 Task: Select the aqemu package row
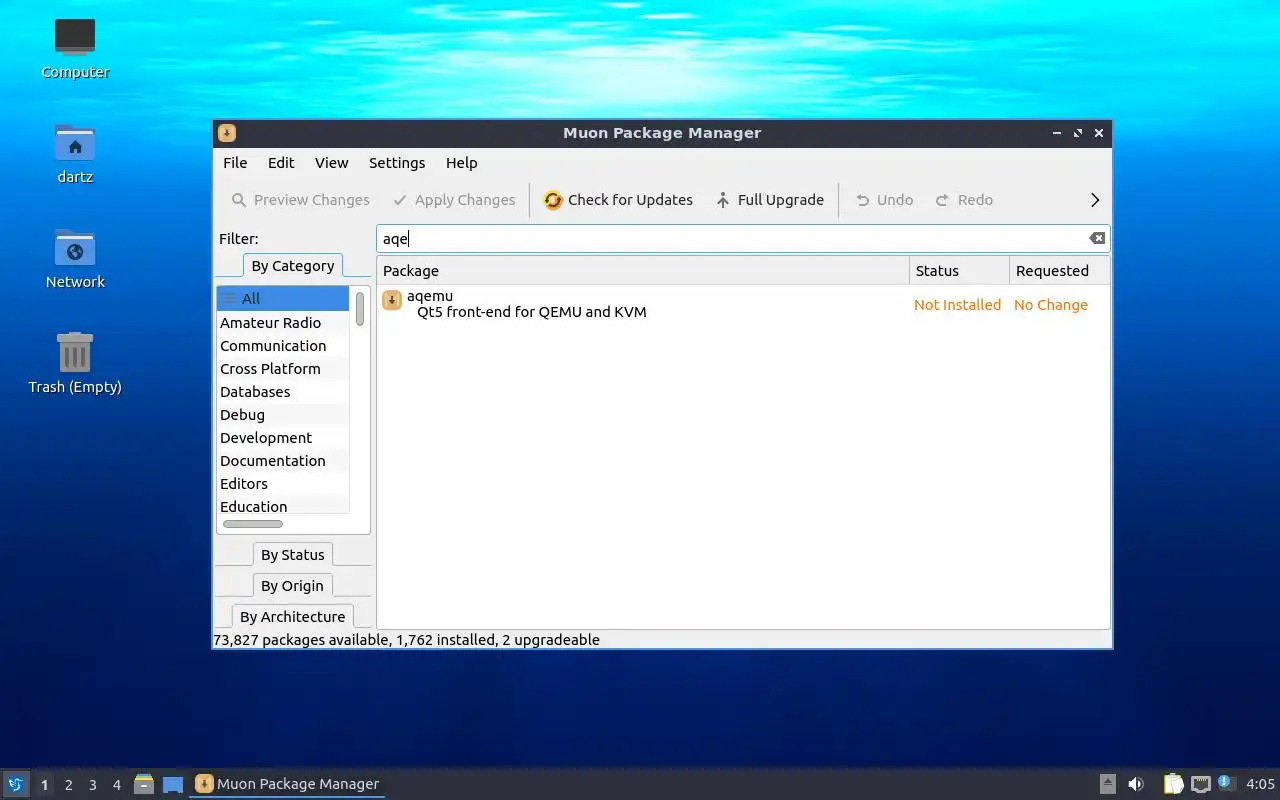click(x=743, y=304)
